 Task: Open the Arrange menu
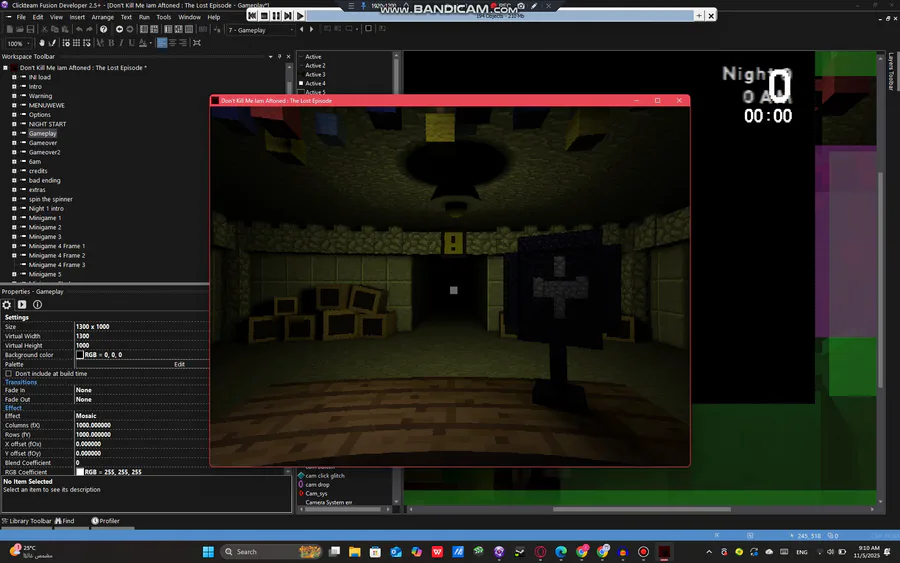point(103,17)
